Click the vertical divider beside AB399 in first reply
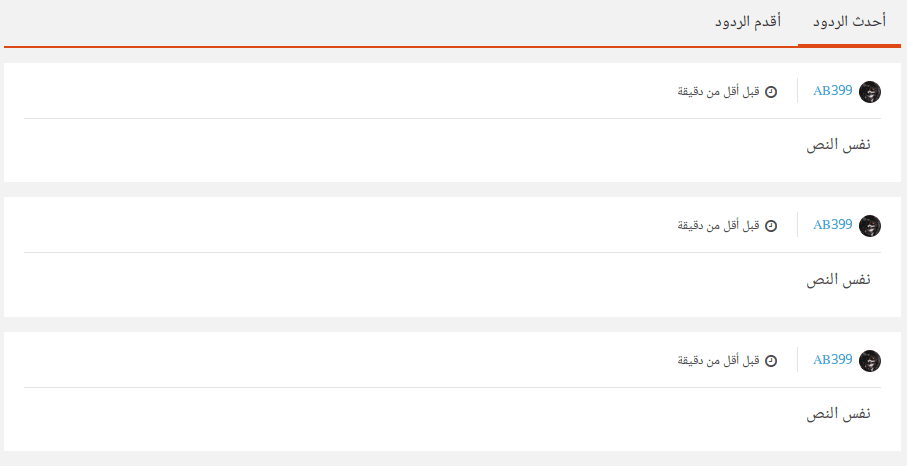 coord(797,91)
